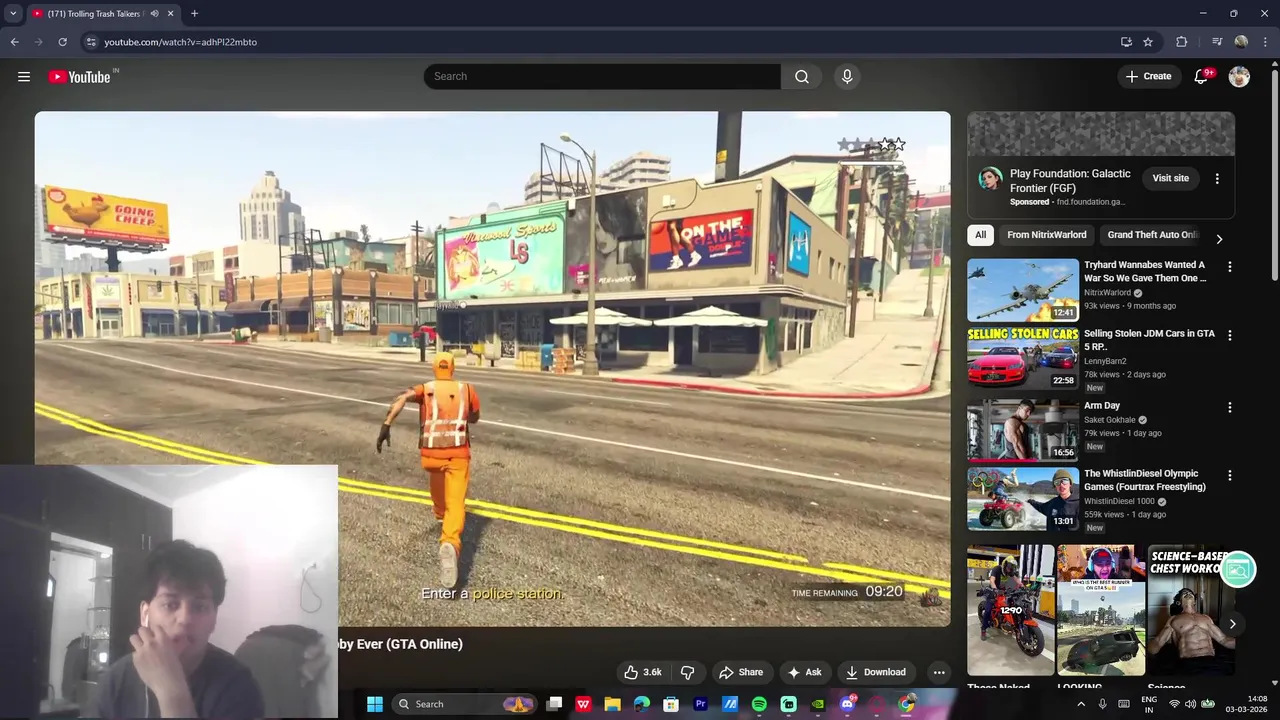Open the Ask AI button
Screen dimensions: 1280x720
tap(804, 673)
